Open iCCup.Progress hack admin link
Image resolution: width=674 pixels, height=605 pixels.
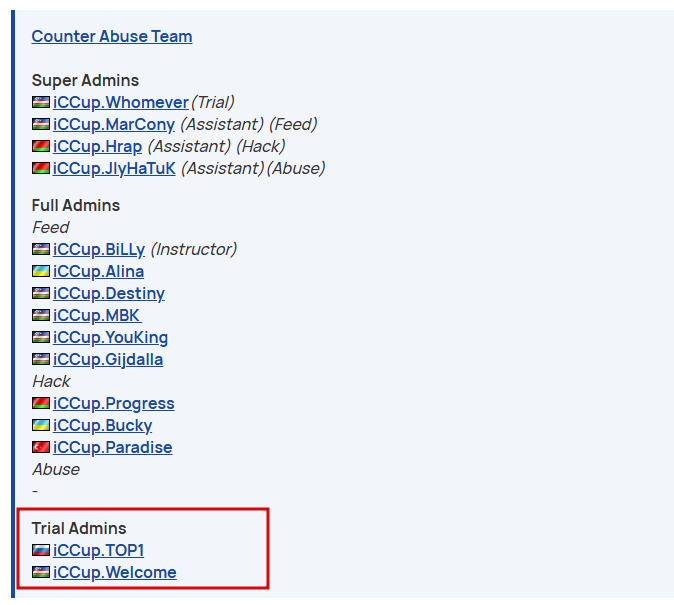pos(114,403)
